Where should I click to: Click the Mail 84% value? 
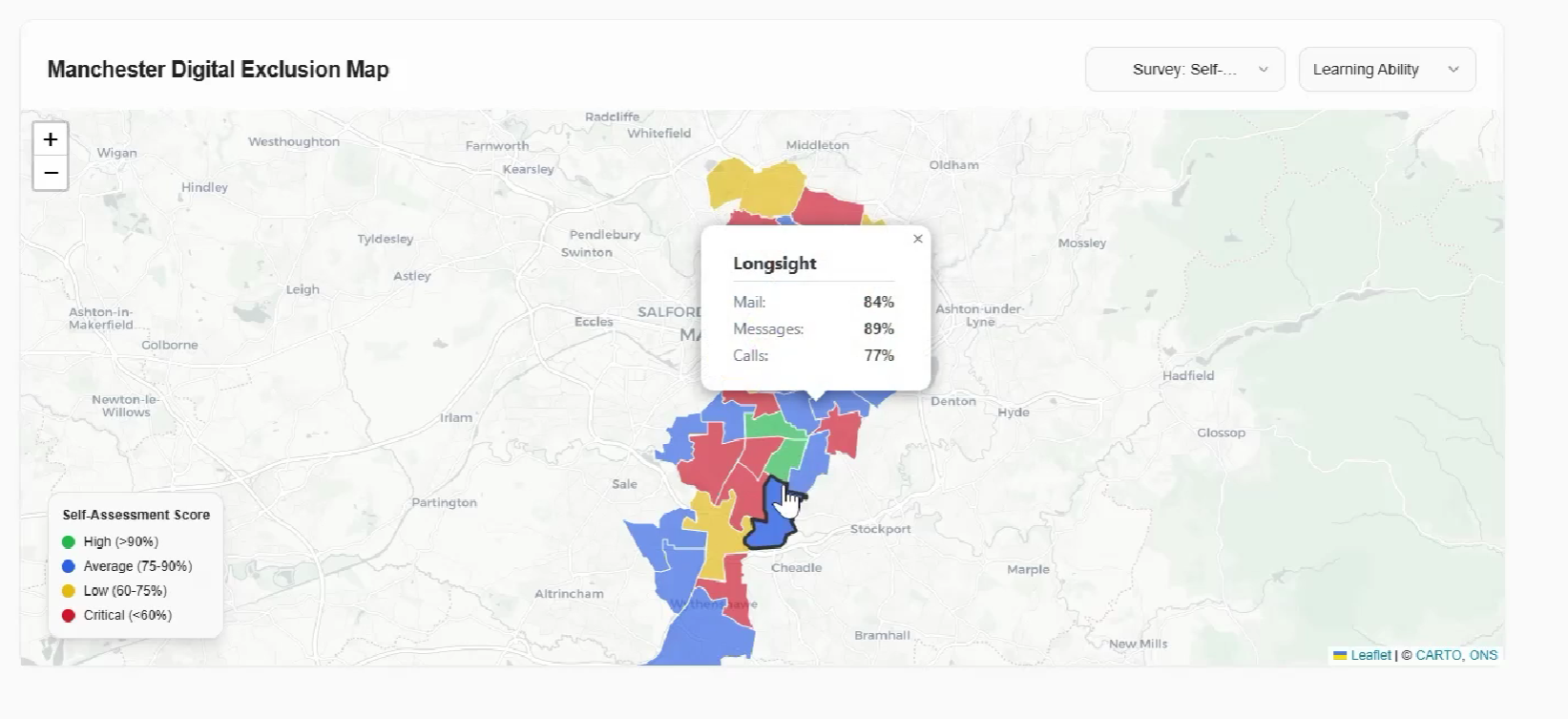878,302
